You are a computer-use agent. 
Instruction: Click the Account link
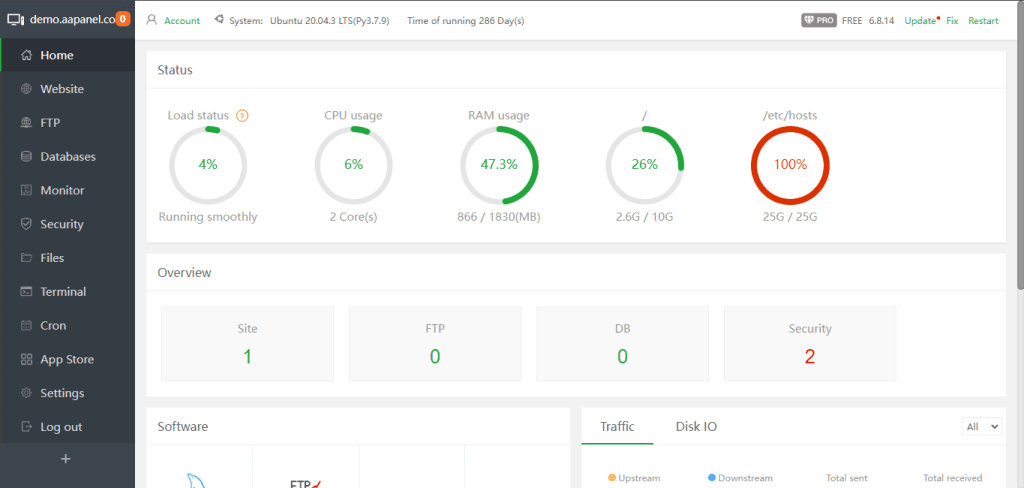pos(182,20)
